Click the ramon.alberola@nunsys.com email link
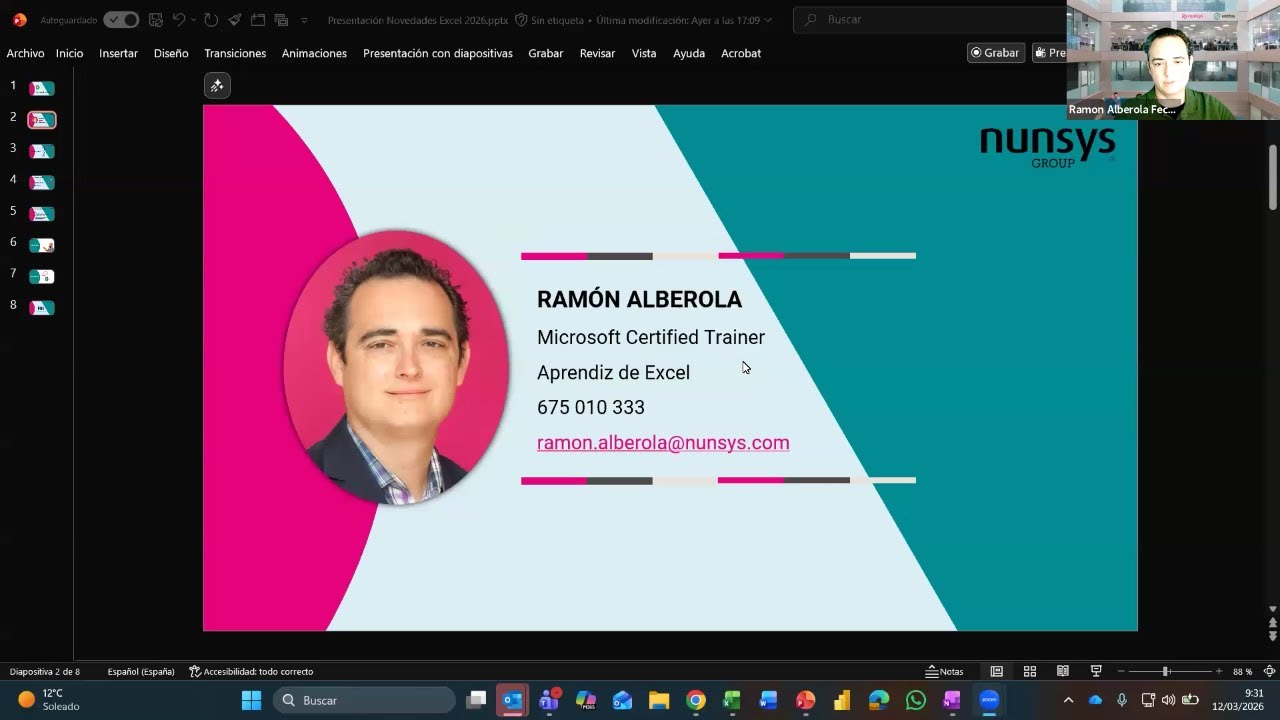Image resolution: width=1280 pixels, height=720 pixels. [x=663, y=442]
